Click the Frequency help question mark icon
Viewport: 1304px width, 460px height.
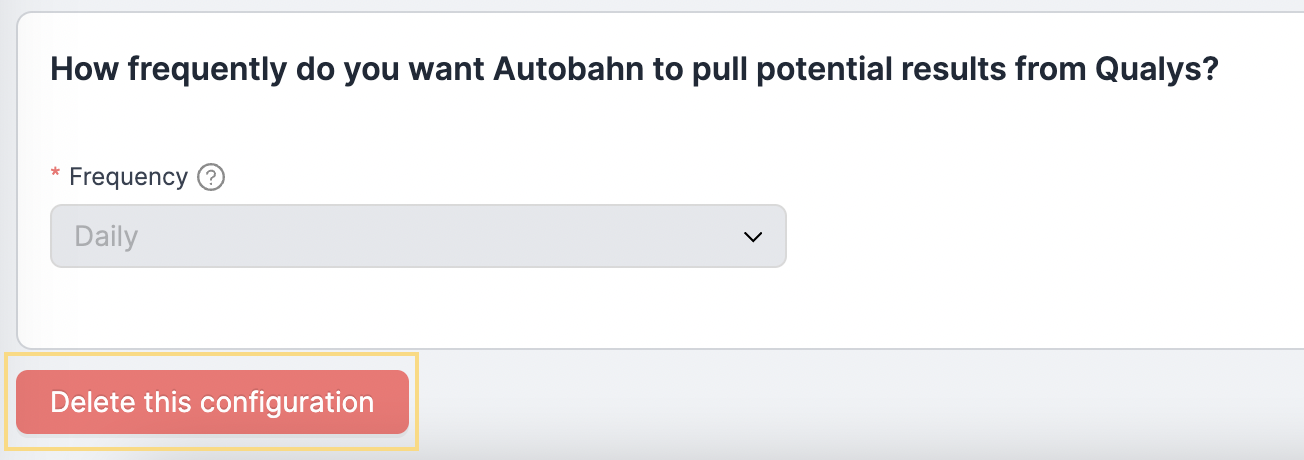point(210,178)
